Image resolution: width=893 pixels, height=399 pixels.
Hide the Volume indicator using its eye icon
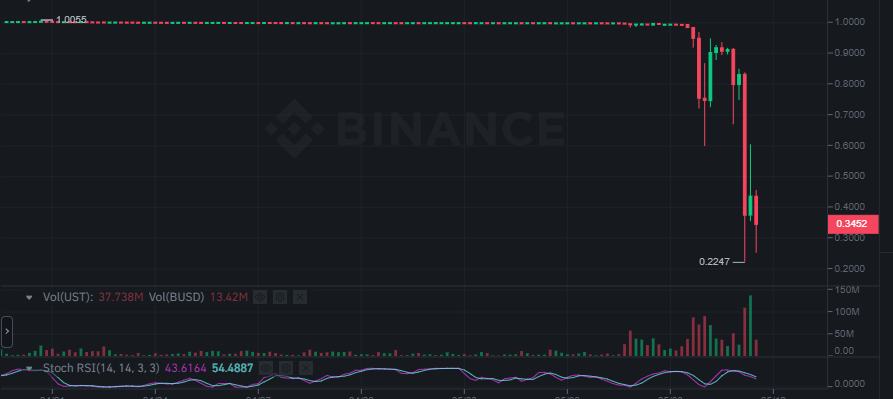260,297
